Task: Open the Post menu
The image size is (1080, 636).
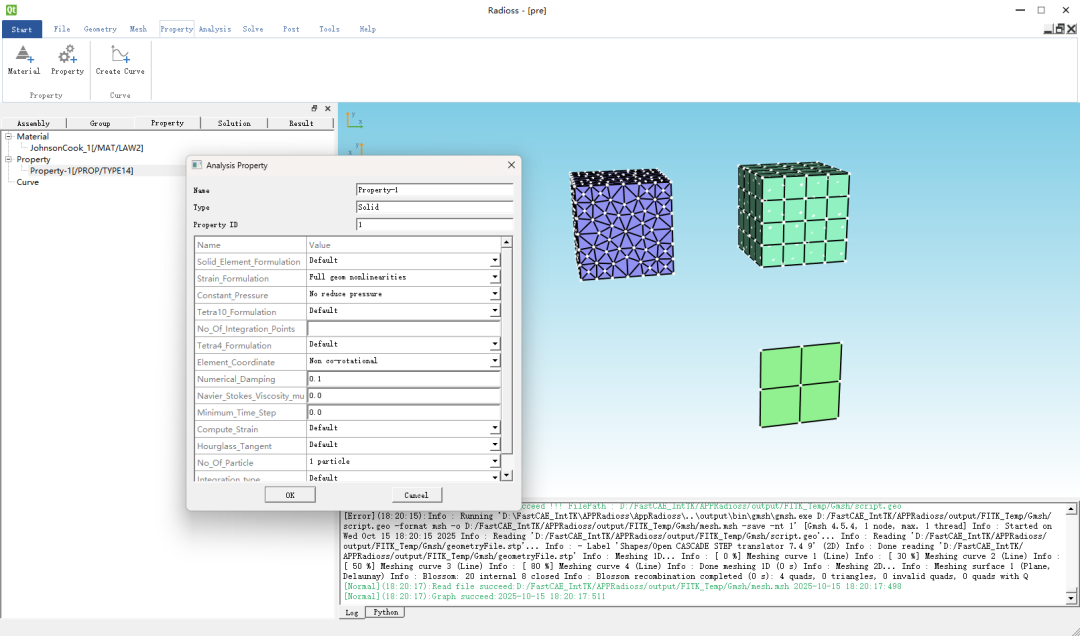Action: tap(291, 29)
